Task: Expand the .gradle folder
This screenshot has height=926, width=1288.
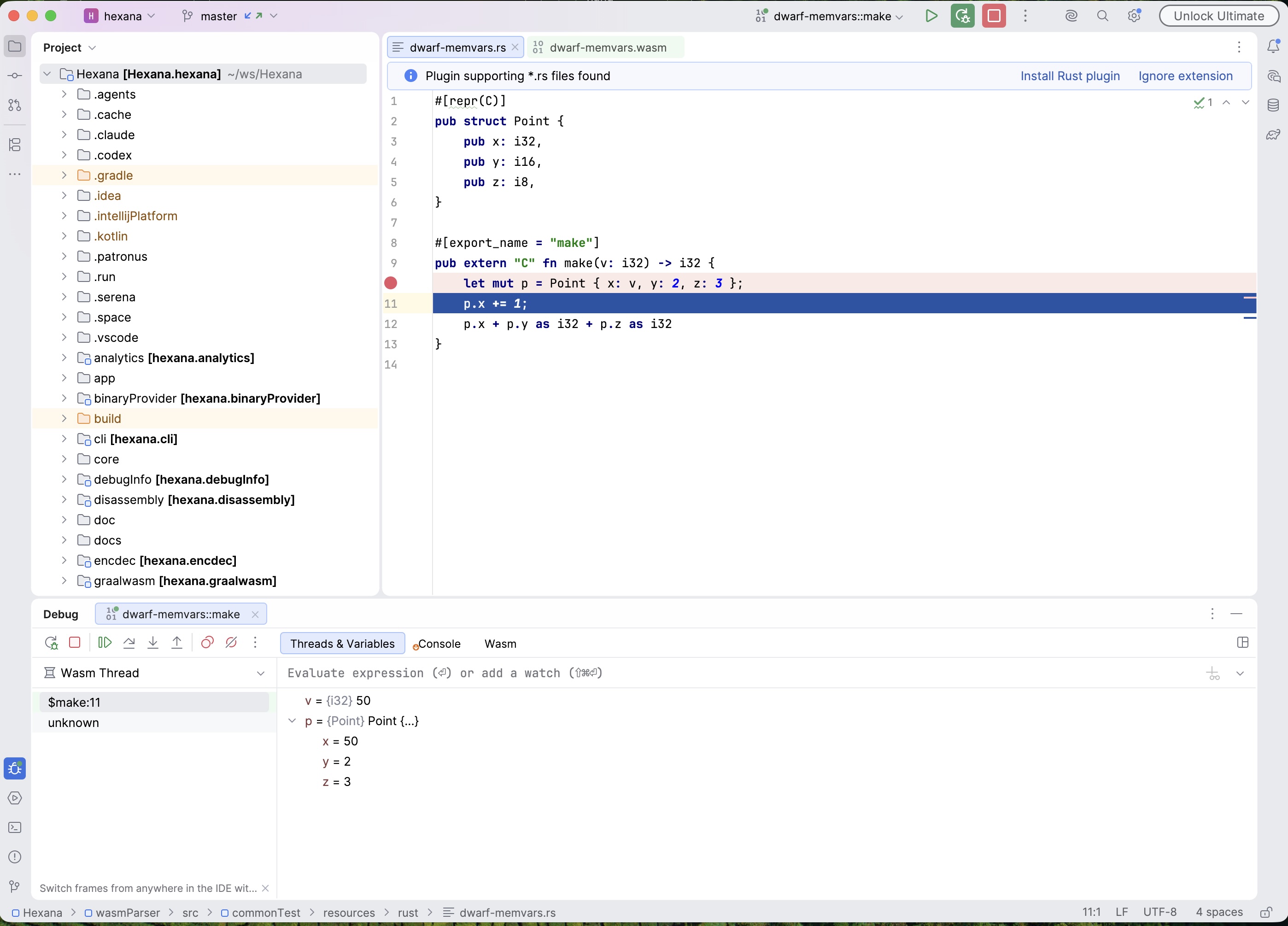Action: tap(64, 175)
